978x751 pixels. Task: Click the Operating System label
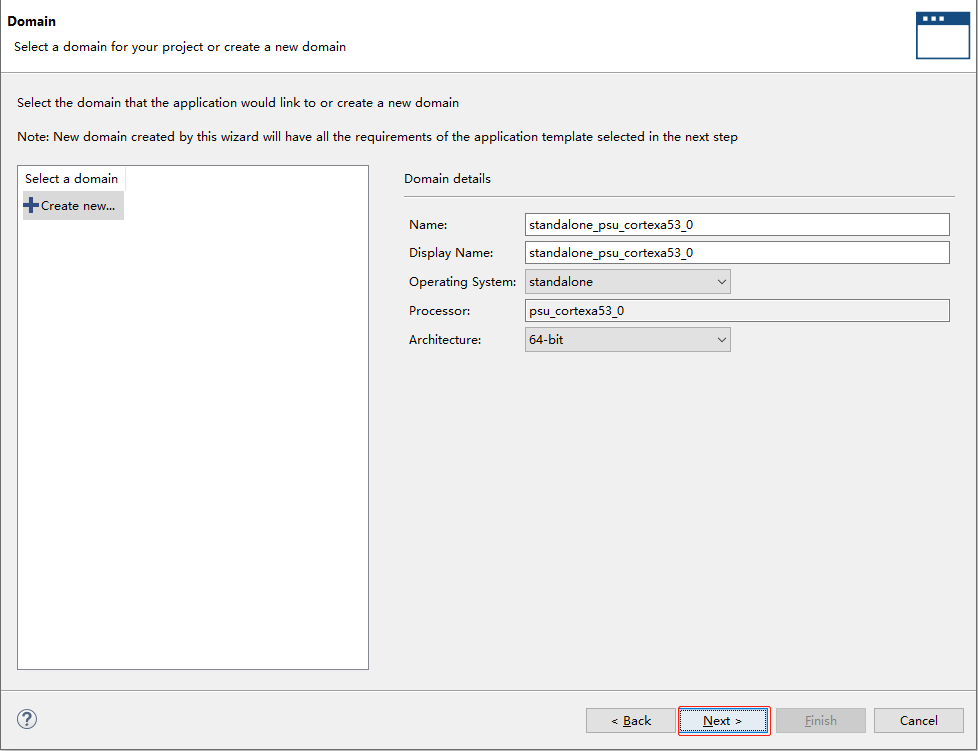462,281
